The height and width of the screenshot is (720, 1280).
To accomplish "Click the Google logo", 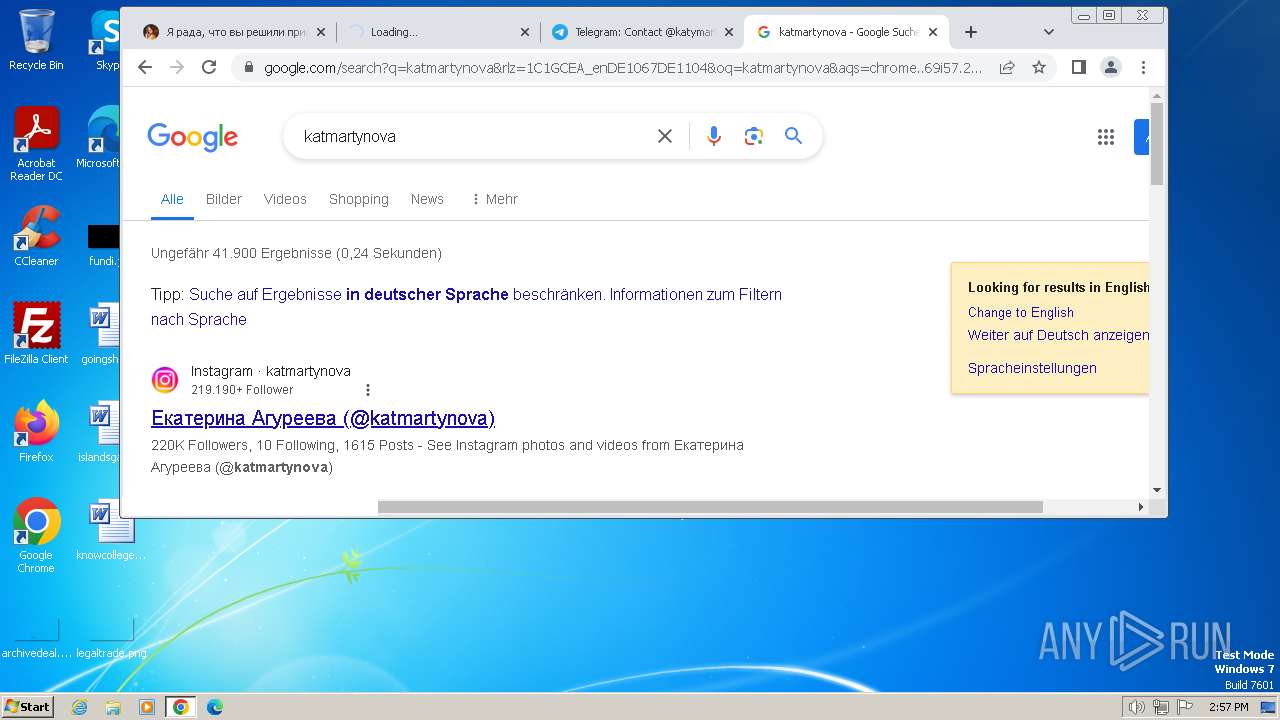I will 193,137.
